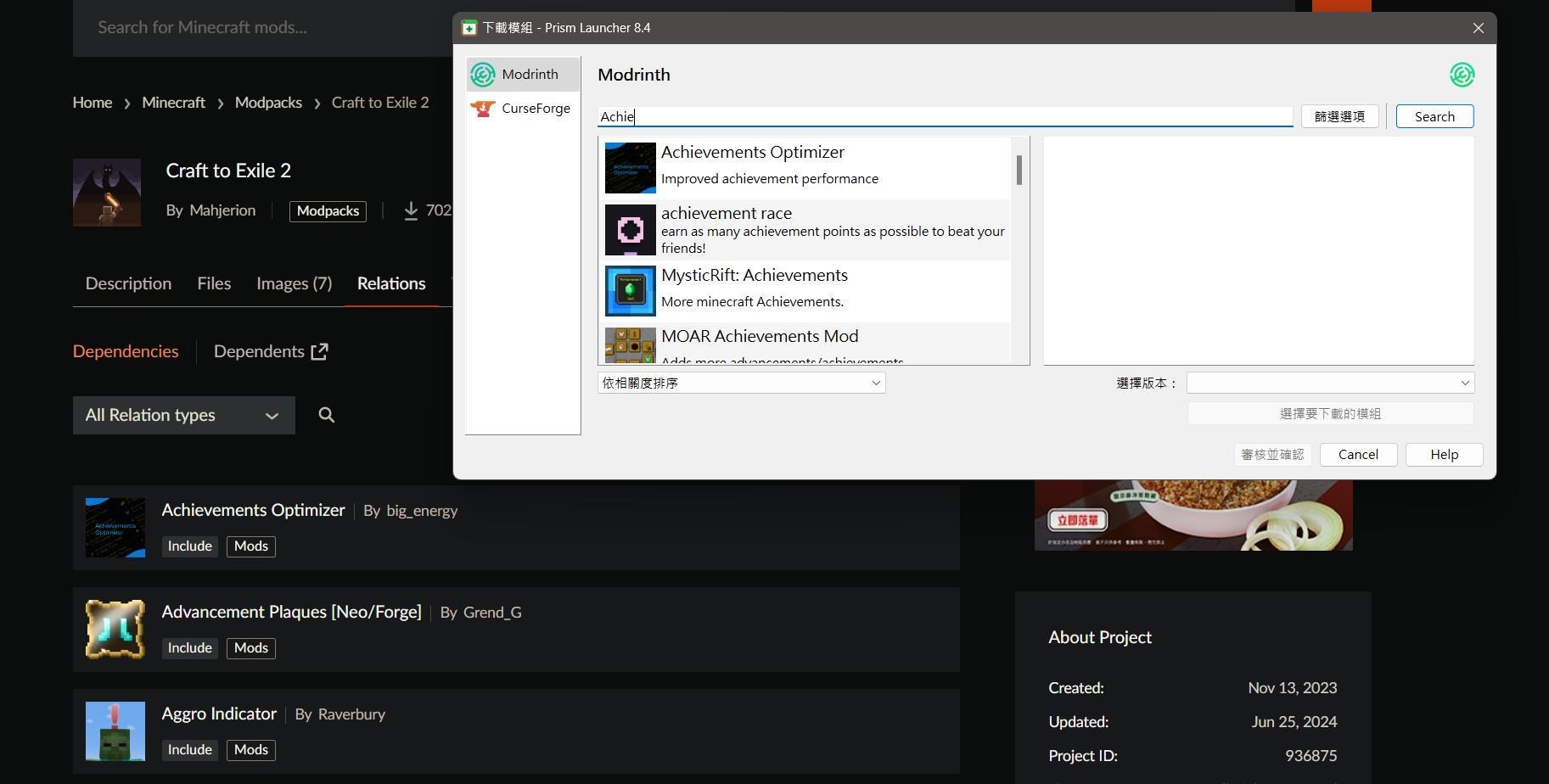Click mod search field containing Achie
This screenshot has width=1549, height=784.
tap(945, 116)
